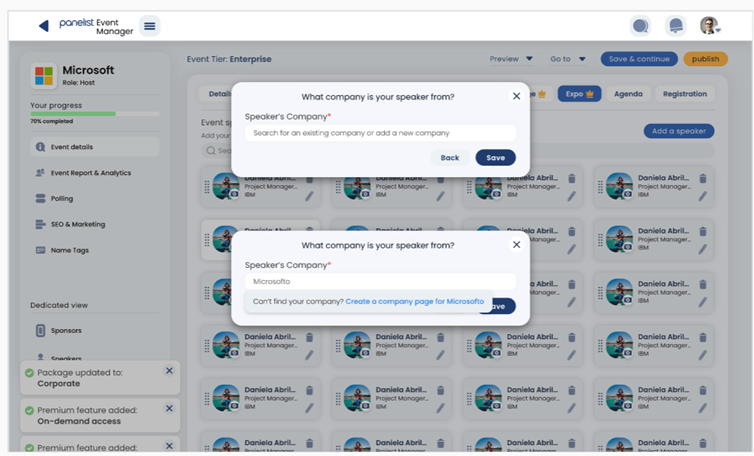The height and width of the screenshot is (456, 754).
Task: Click the company field containing Microsofto
Action: click(x=380, y=281)
